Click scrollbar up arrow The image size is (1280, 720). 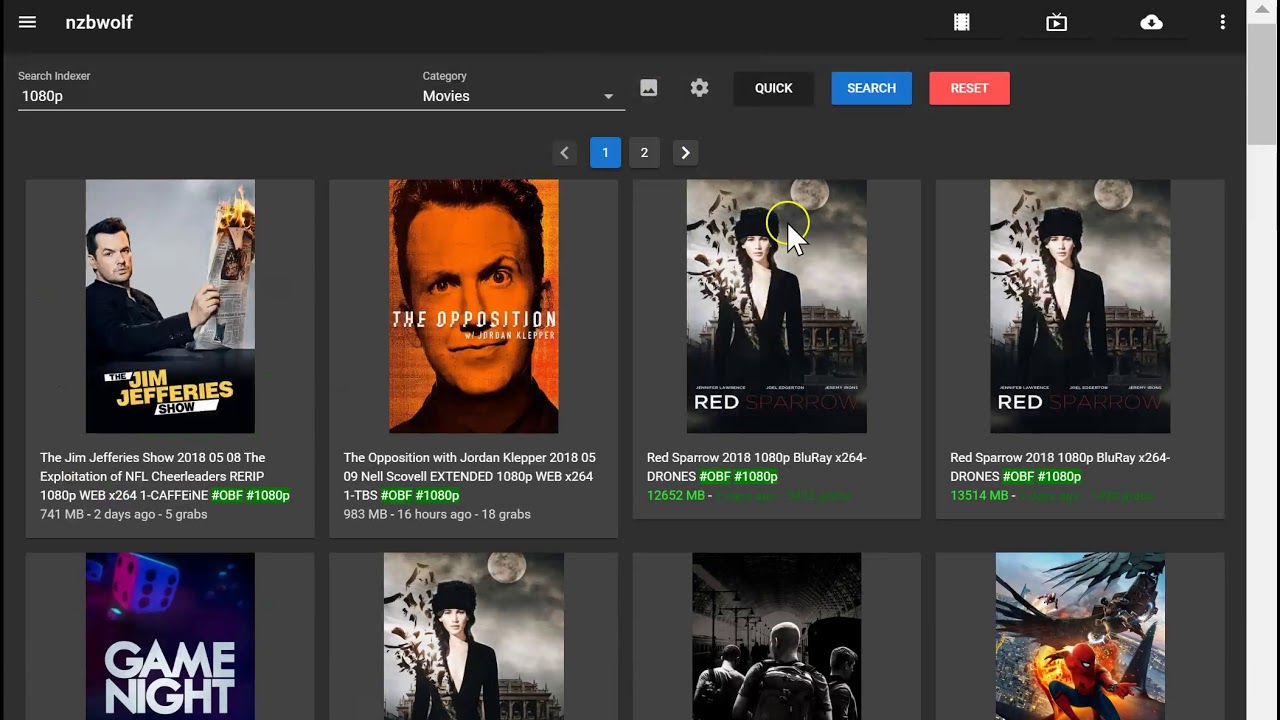coord(1261,9)
